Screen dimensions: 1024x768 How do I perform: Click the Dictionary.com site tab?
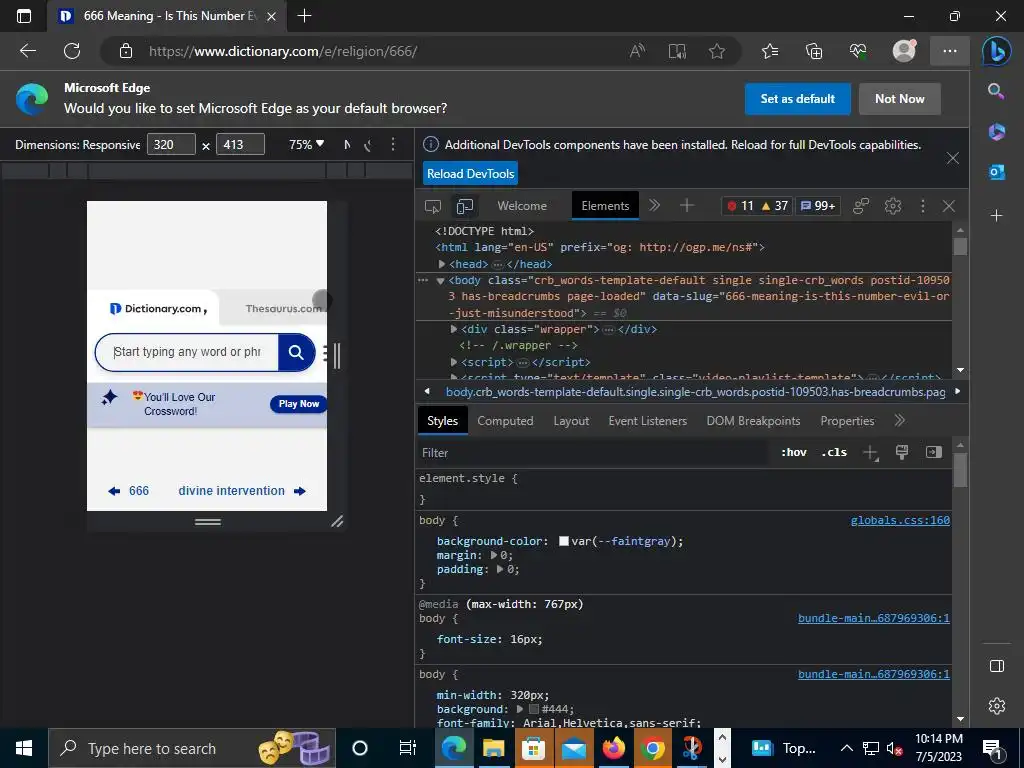tap(158, 308)
